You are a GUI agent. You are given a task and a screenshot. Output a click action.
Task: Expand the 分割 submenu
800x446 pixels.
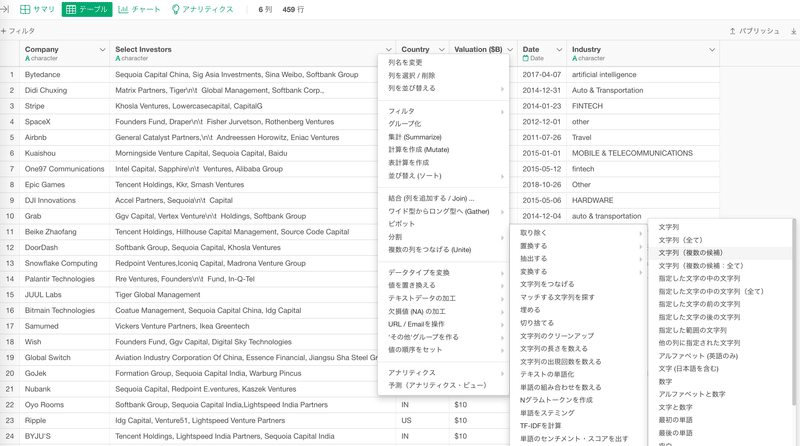click(x=443, y=237)
